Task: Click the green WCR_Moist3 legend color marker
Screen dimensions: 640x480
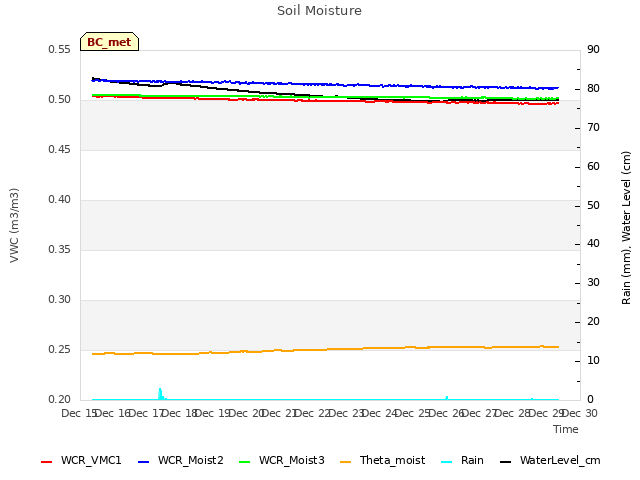Action: (x=244, y=462)
